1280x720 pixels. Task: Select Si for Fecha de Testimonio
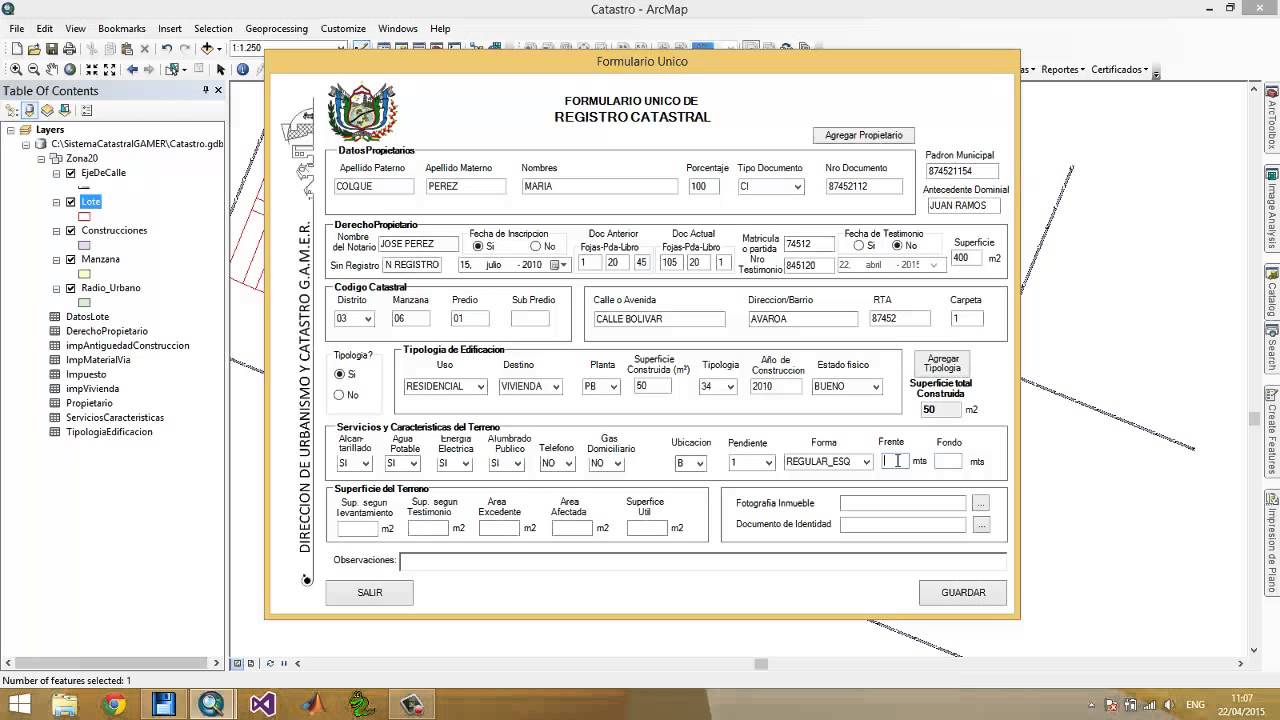(x=858, y=246)
